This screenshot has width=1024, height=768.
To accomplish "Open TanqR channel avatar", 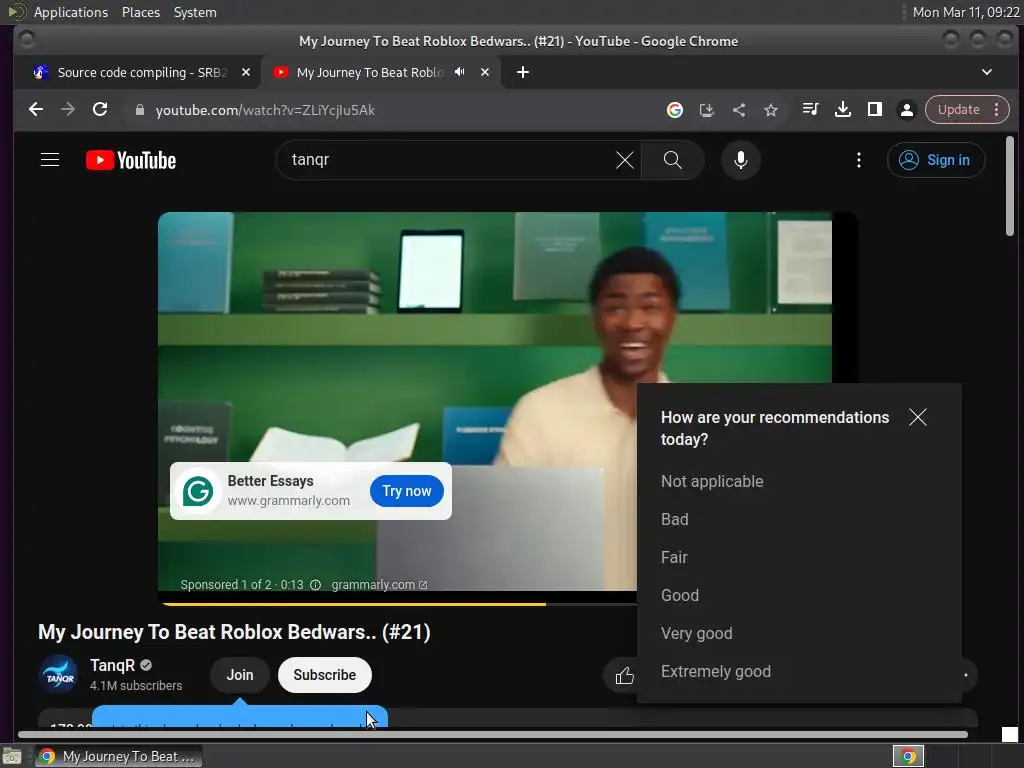I will 59,675.
